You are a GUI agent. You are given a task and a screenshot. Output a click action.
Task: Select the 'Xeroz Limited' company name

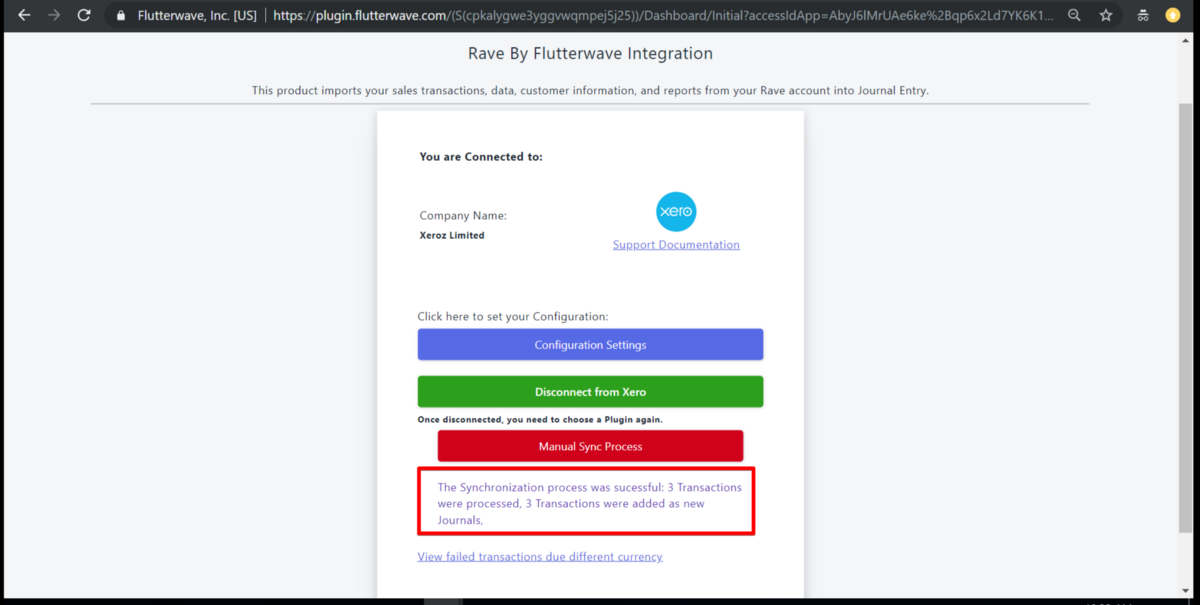452,236
